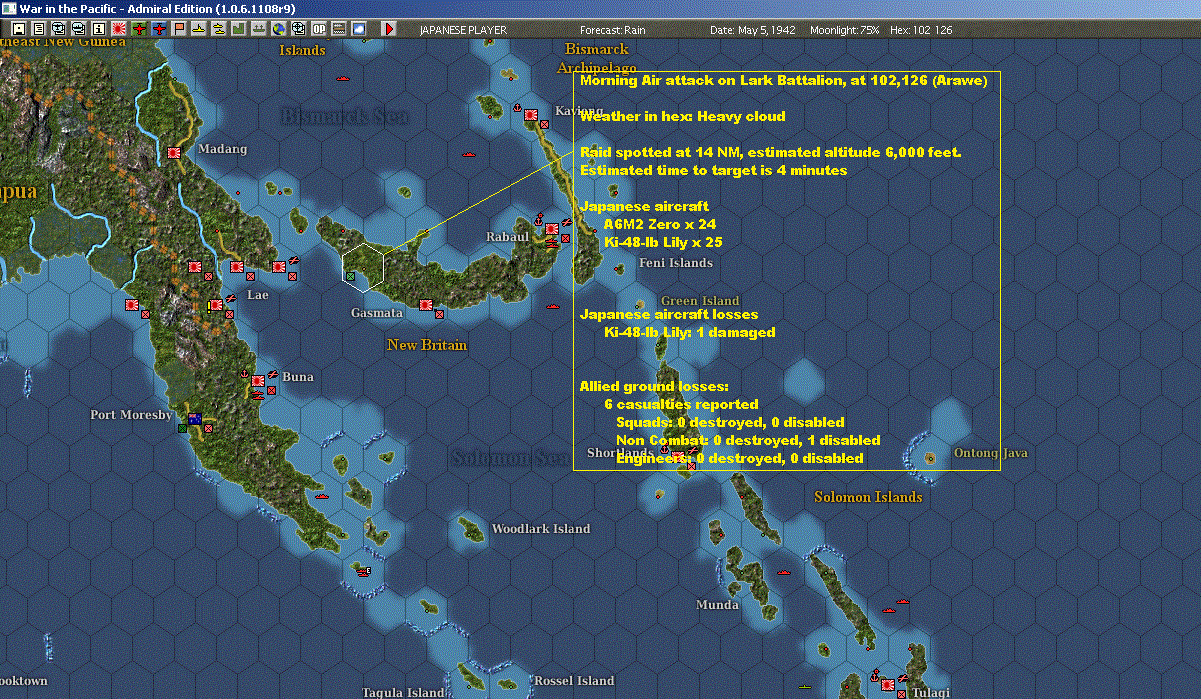Open the document list report icon

click(x=39, y=29)
